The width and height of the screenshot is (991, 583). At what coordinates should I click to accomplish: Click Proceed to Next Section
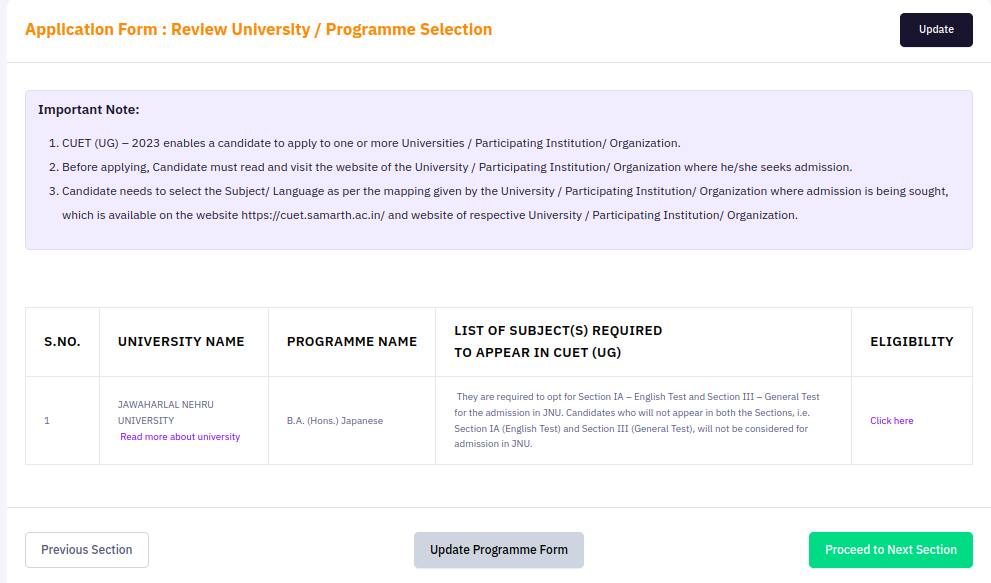point(889,549)
